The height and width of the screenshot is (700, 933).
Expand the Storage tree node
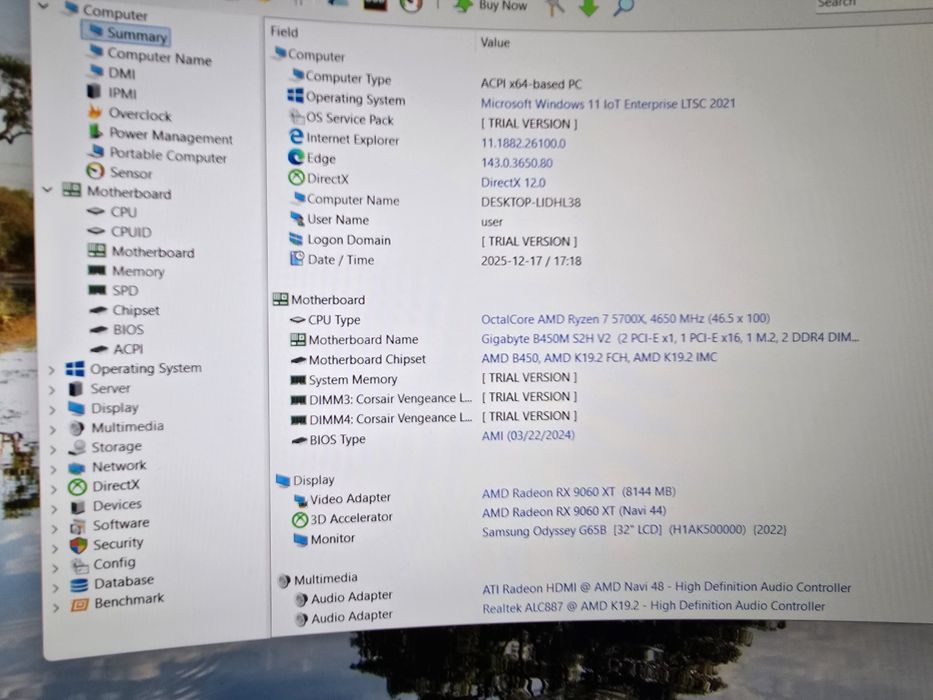(x=54, y=449)
